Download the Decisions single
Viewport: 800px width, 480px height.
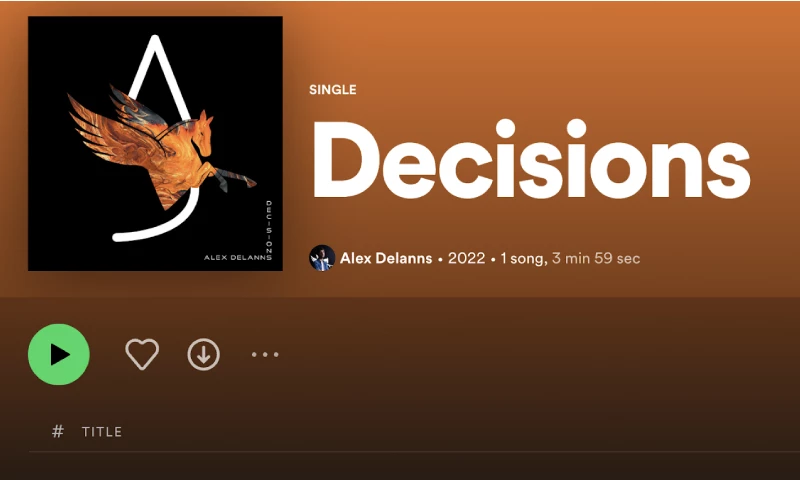pos(204,355)
